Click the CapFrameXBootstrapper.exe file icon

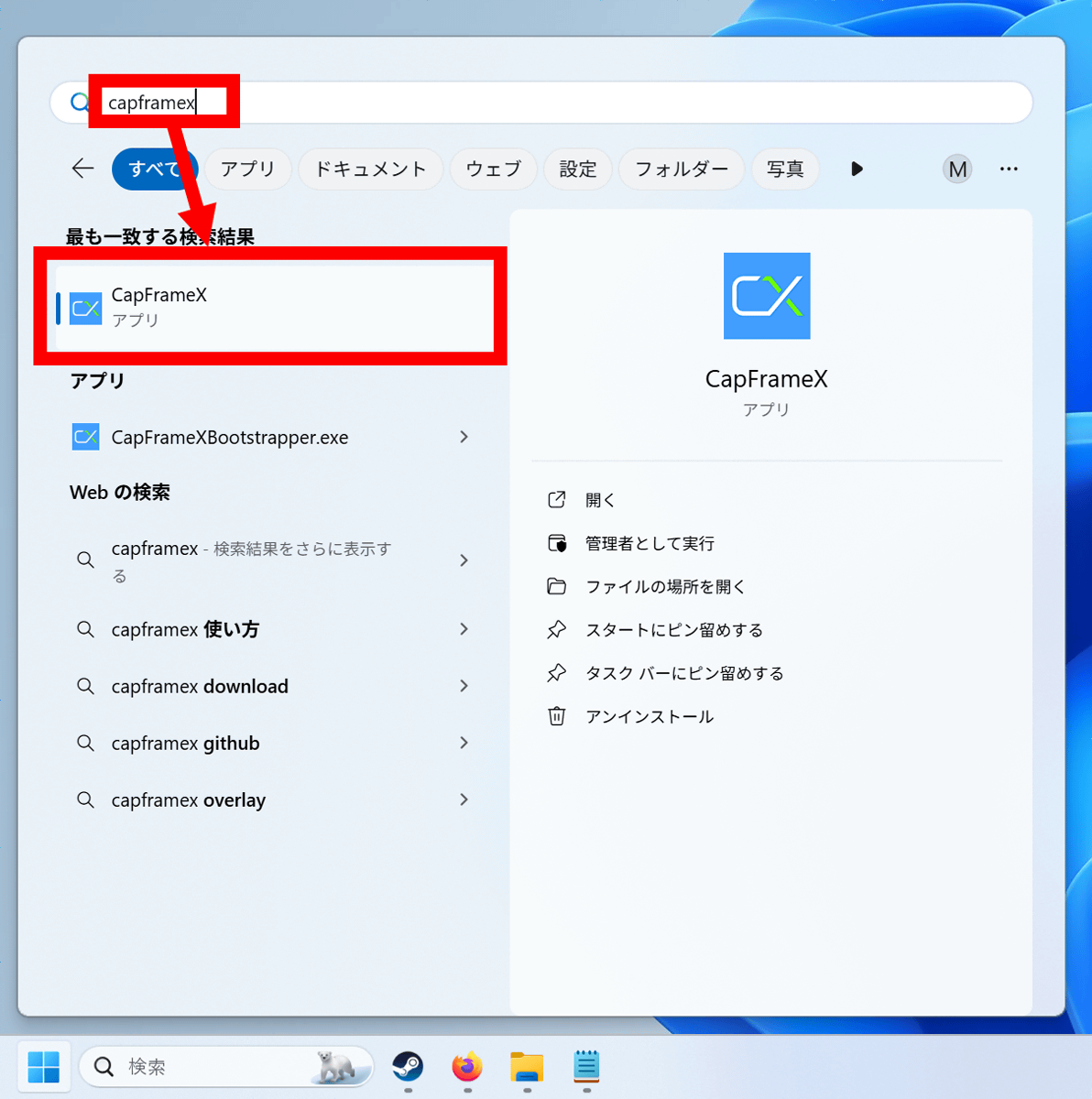pyautogui.click(x=85, y=437)
